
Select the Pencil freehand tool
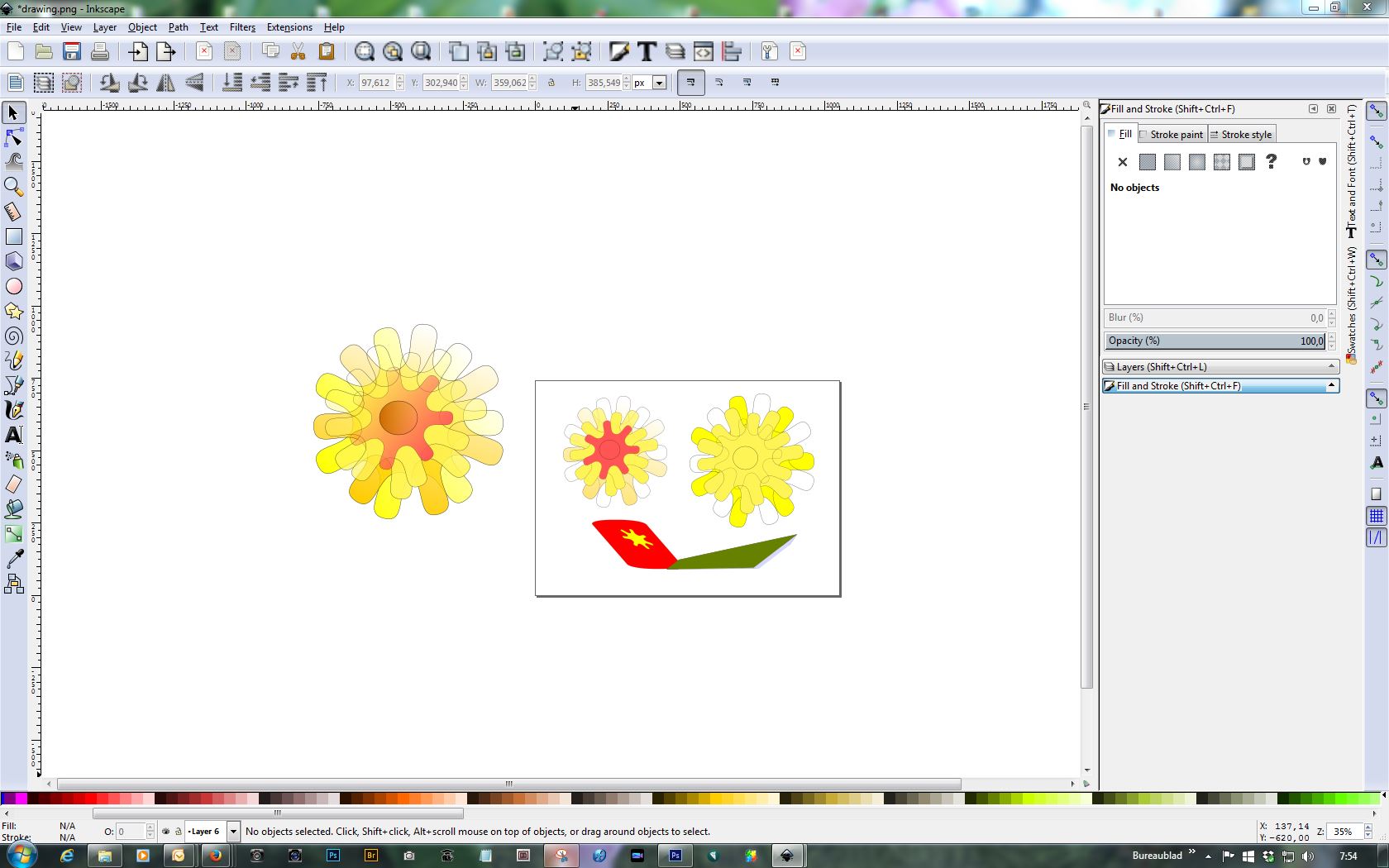point(13,360)
